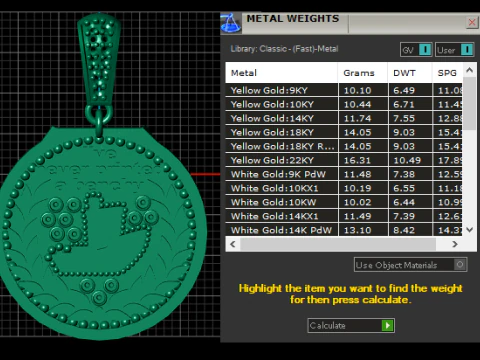
Task: Click the 6.71 DWT value
Action: pos(404,104)
